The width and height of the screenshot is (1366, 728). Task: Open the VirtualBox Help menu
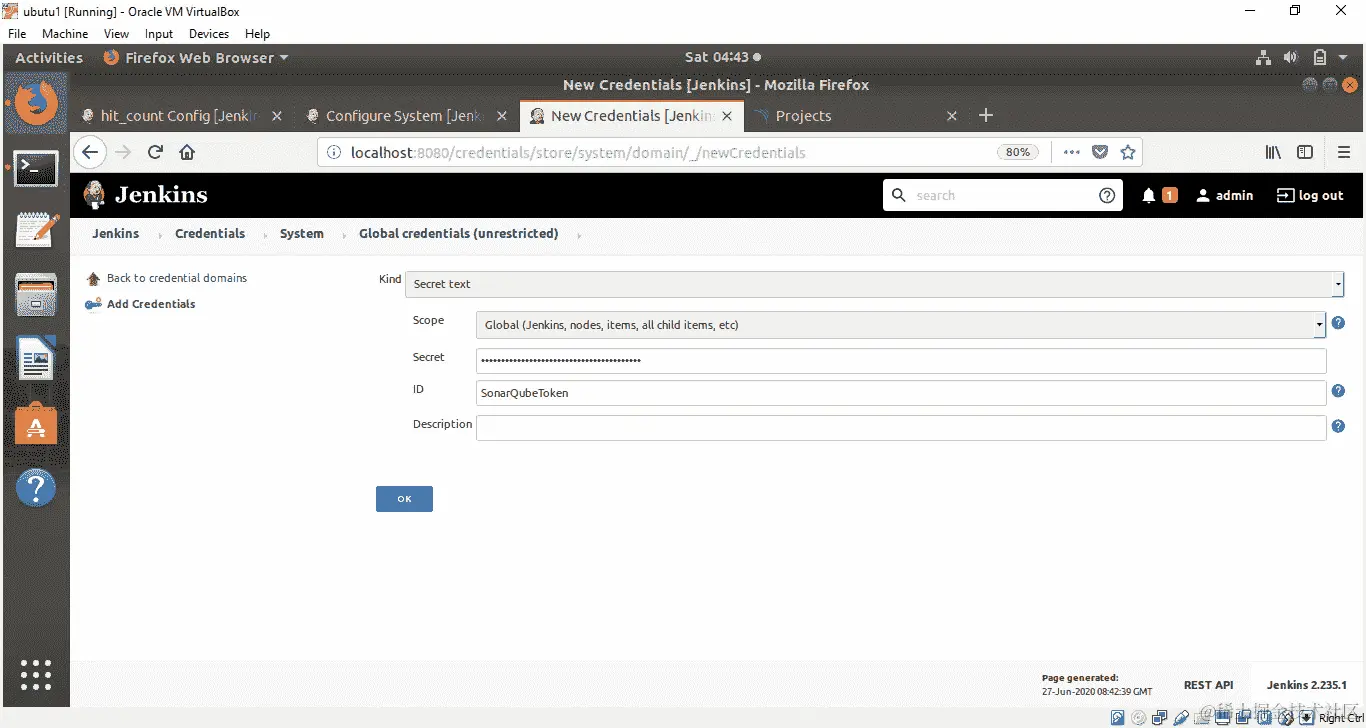click(x=258, y=34)
